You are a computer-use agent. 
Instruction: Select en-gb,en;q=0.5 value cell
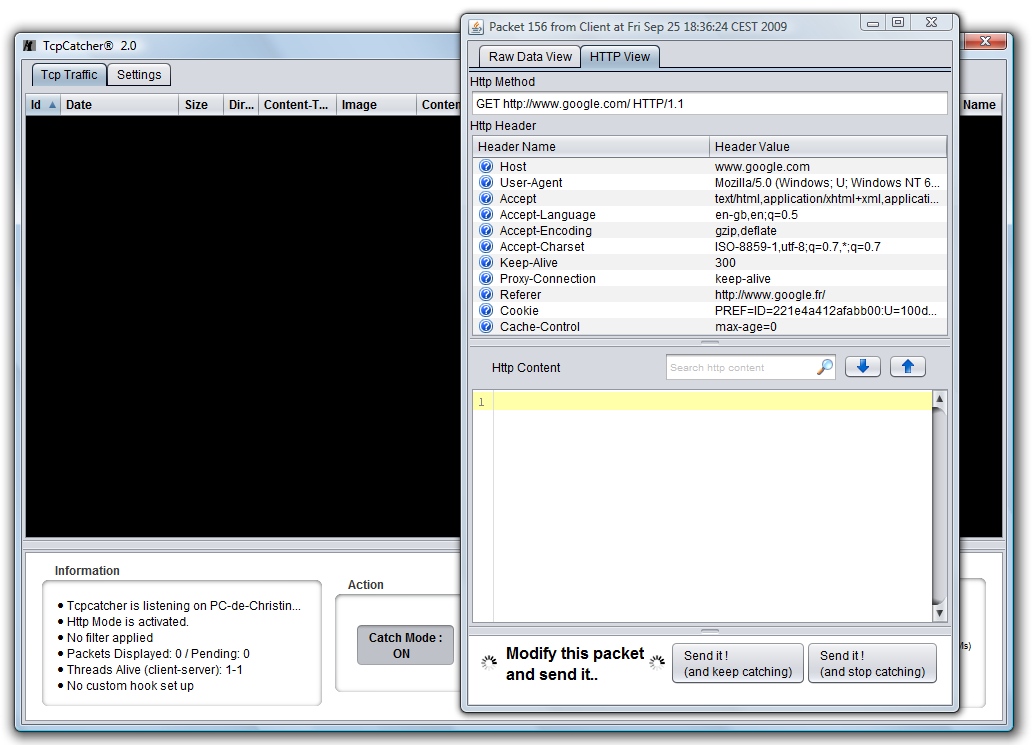pyautogui.click(x=828, y=215)
